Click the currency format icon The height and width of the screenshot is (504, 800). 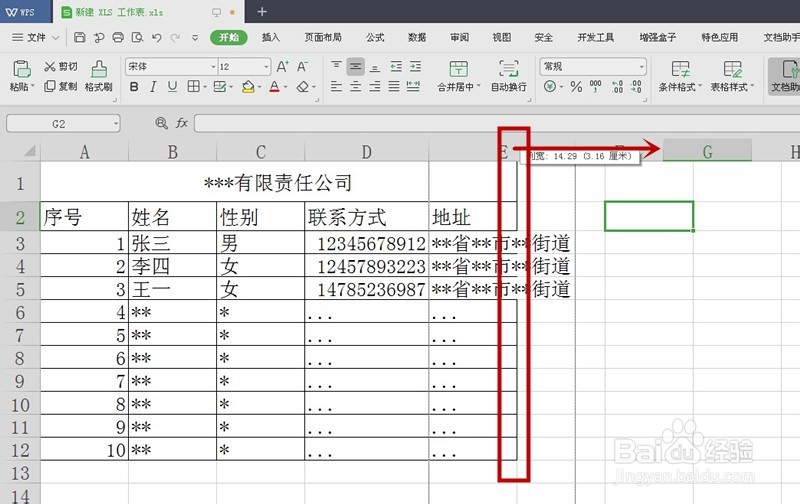tap(550, 87)
